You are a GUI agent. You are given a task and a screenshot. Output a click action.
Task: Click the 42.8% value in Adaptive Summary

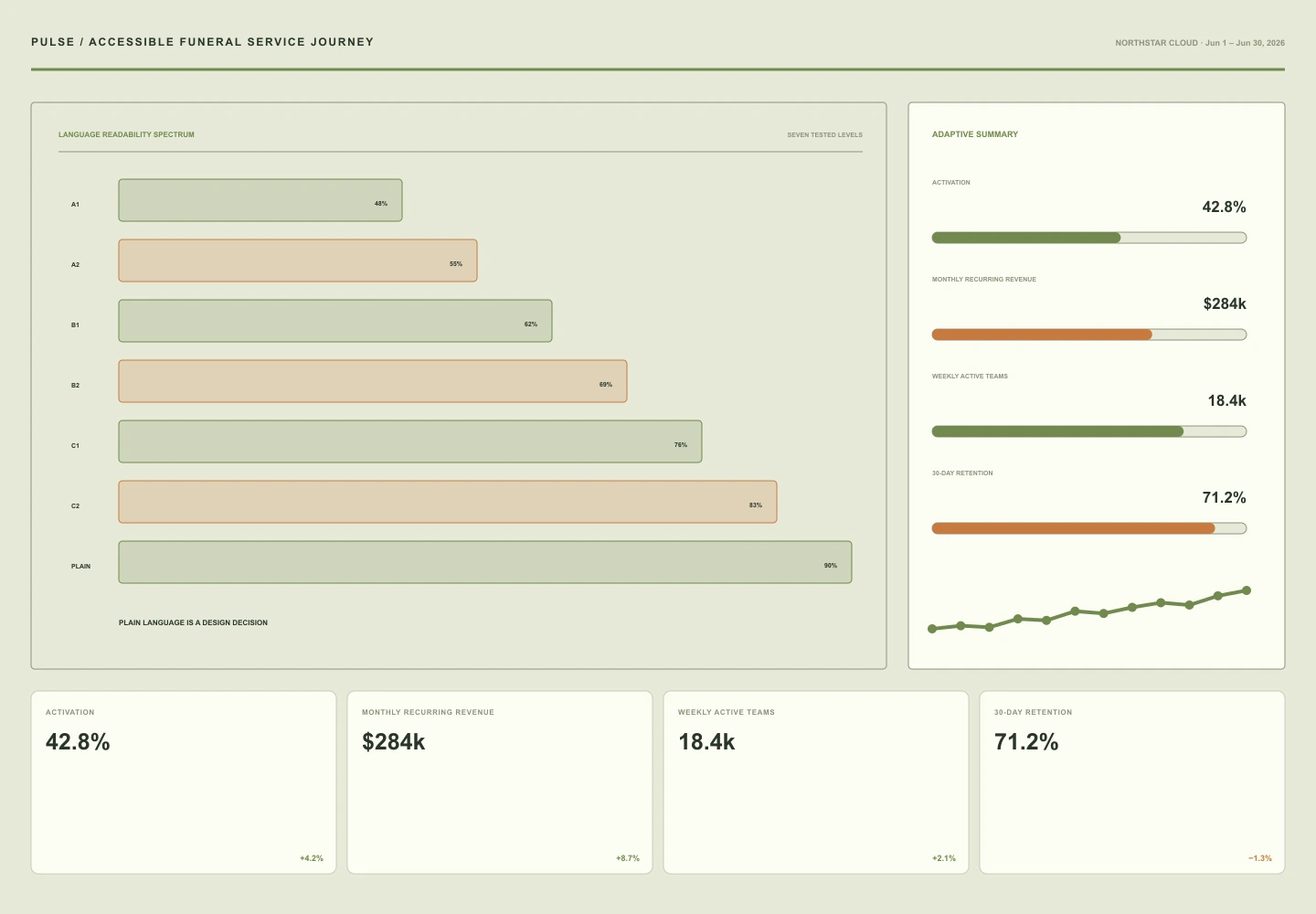pos(1224,207)
